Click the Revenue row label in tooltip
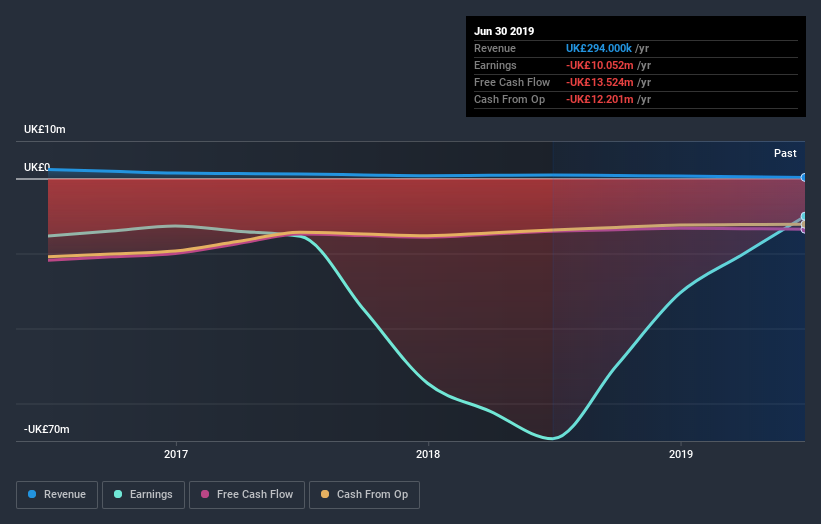Screen dimensions: 821x524 point(495,48)
